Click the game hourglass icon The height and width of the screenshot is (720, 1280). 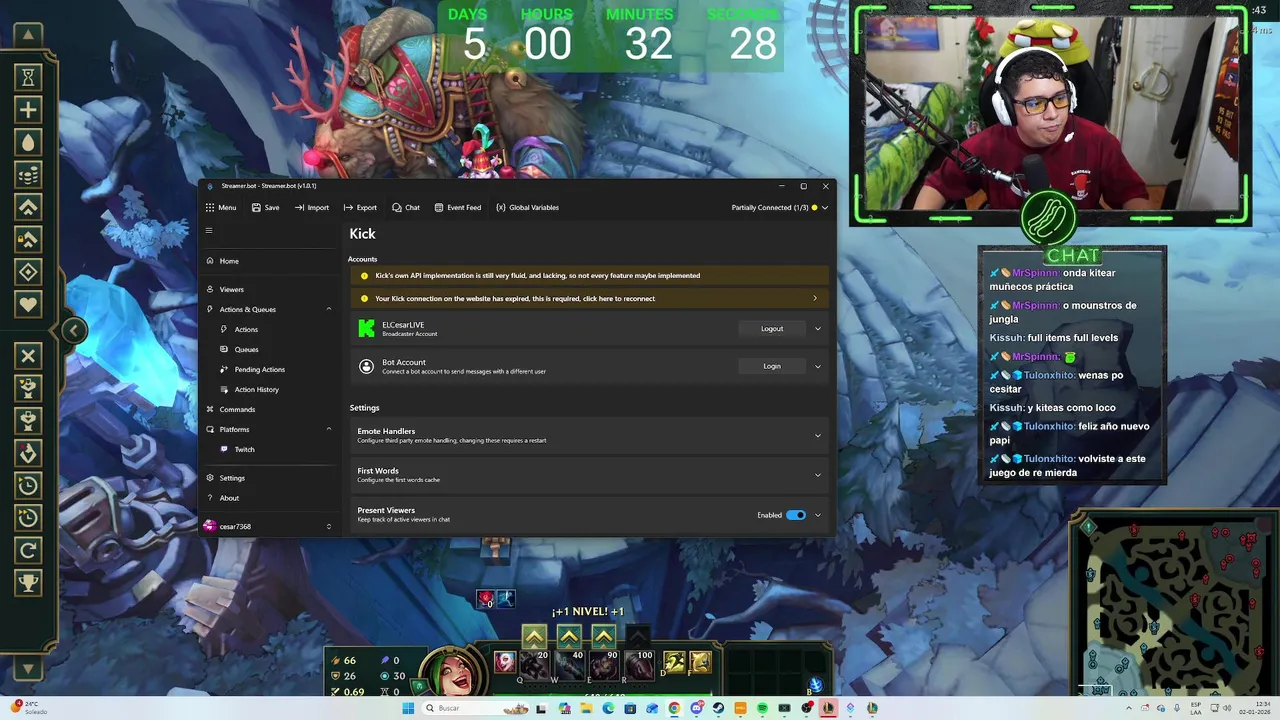click(28, 77)
